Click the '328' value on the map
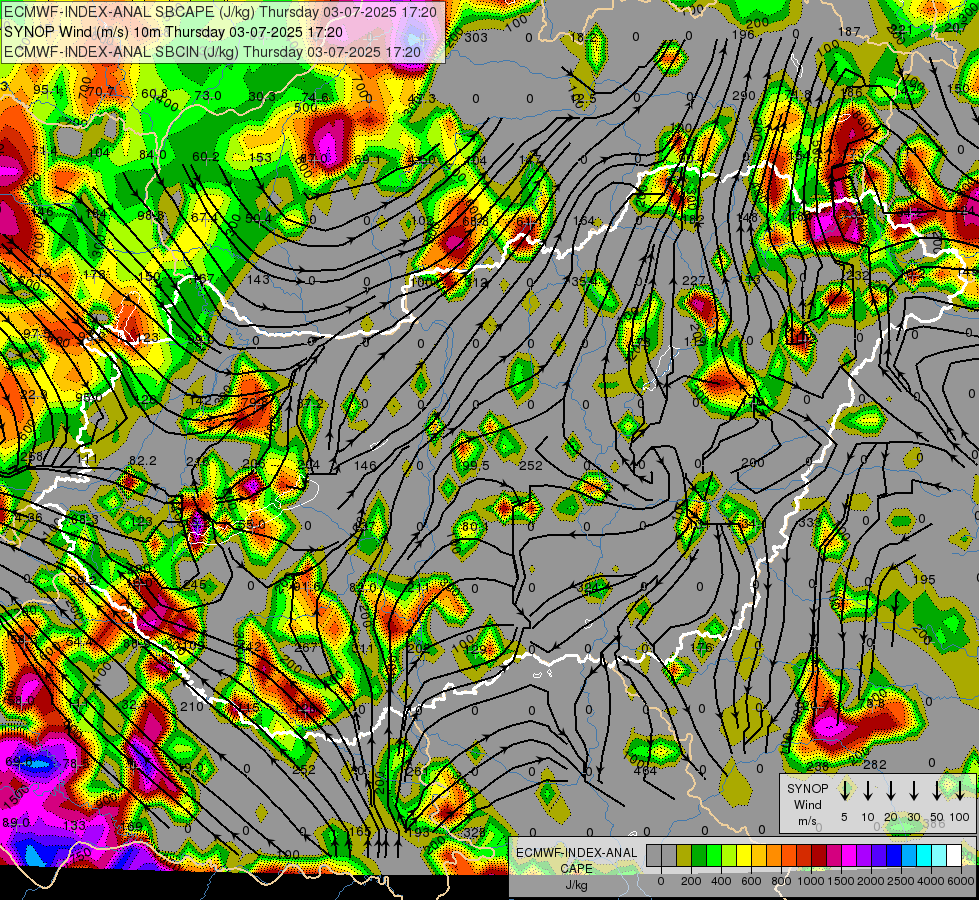 pos(475,832)
